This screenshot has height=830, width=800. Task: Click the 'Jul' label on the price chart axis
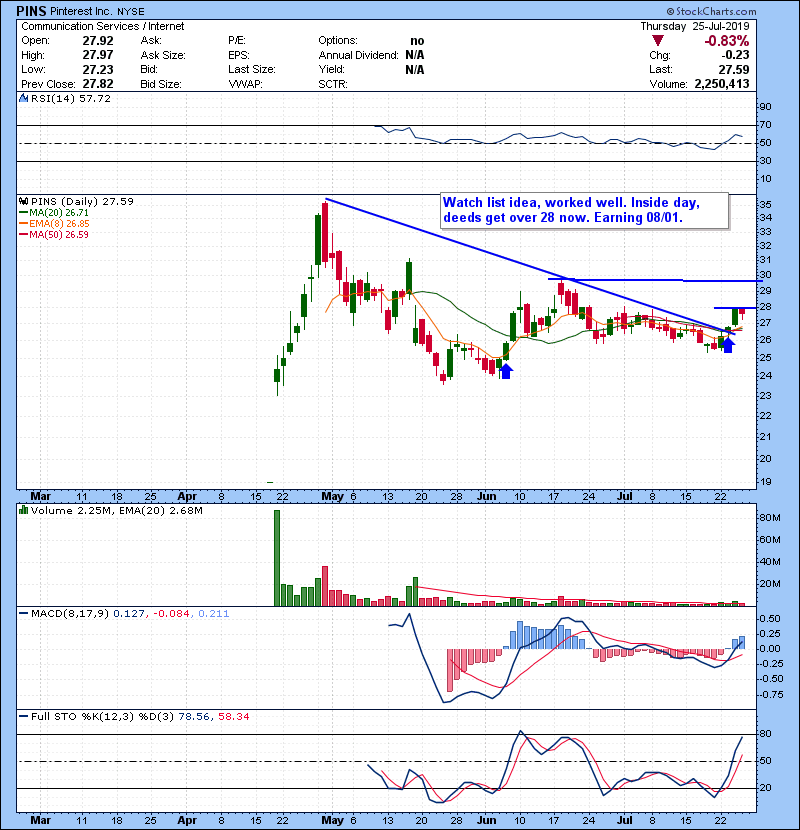pos(625,497)
